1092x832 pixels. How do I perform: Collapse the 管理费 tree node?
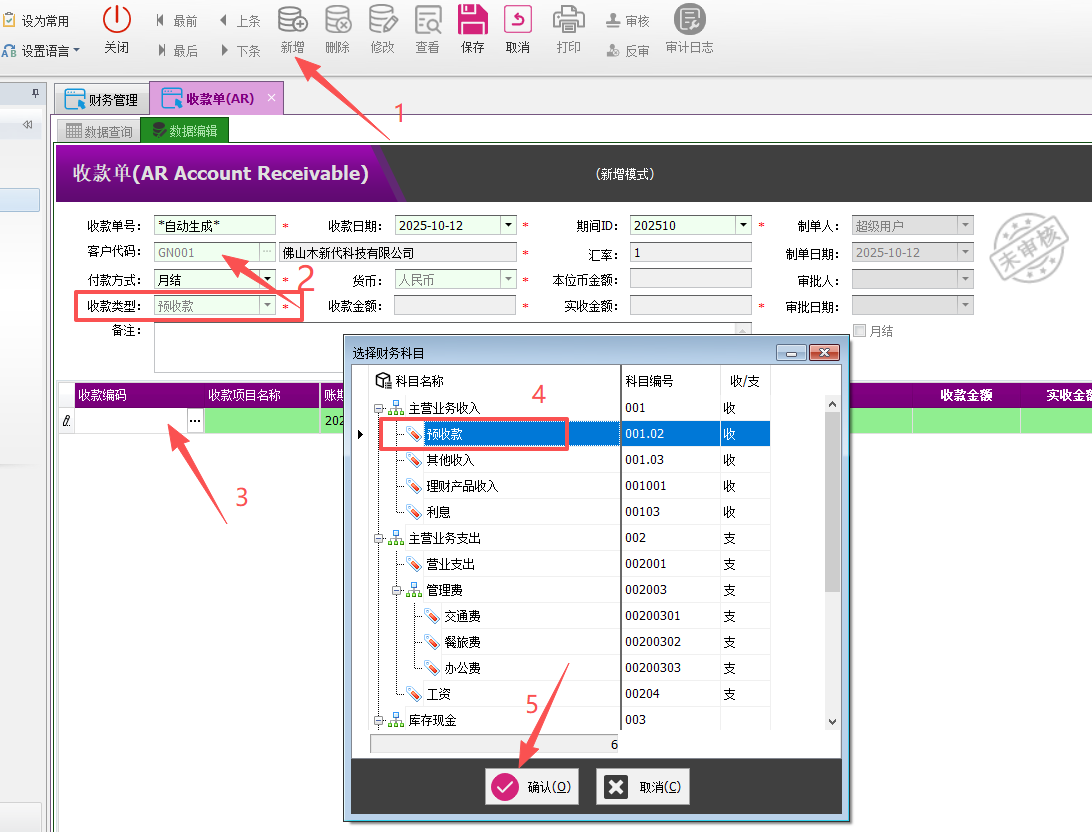point(397,590)
